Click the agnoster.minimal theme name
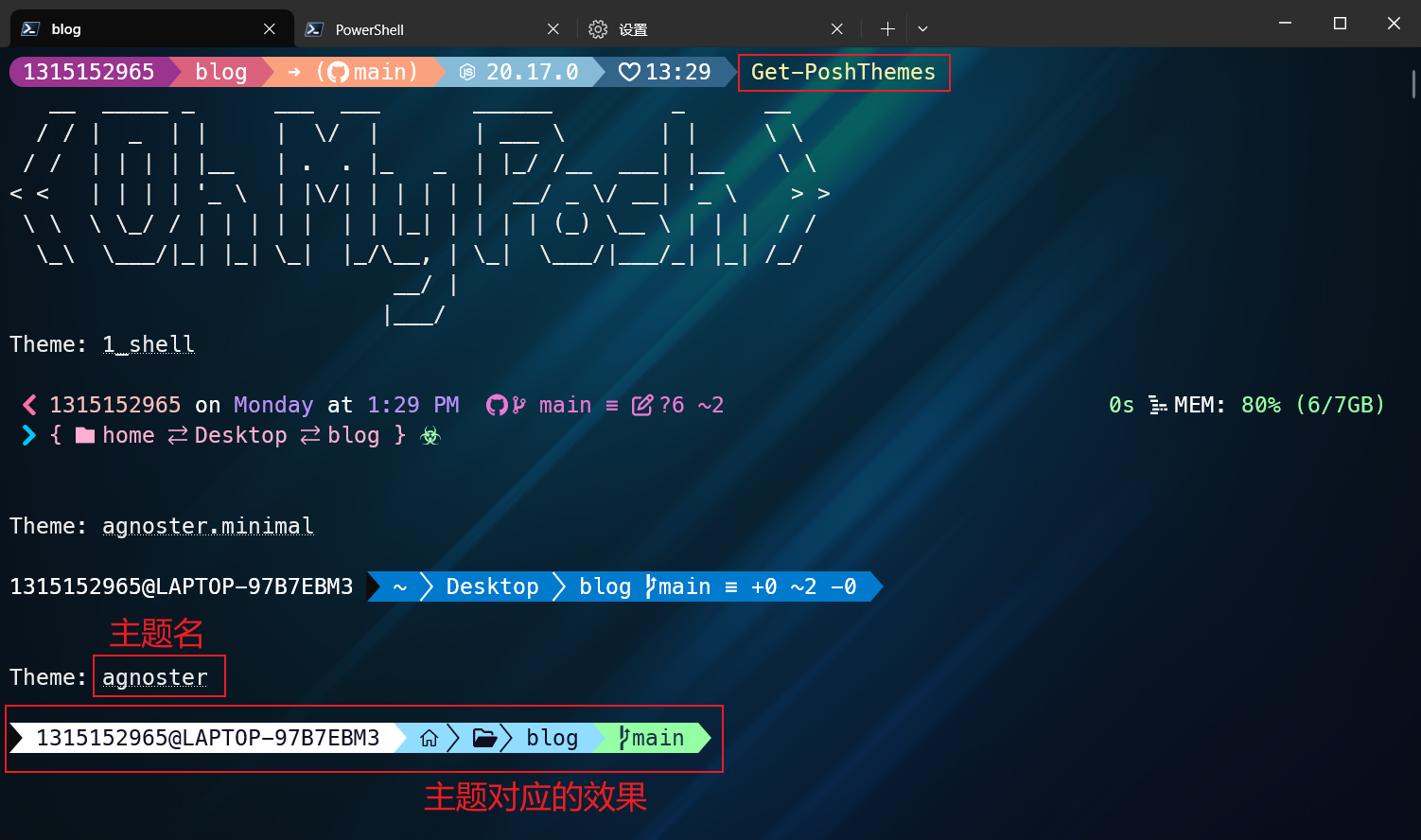This screenshot has height=840, width=1421. pos(208,526)
